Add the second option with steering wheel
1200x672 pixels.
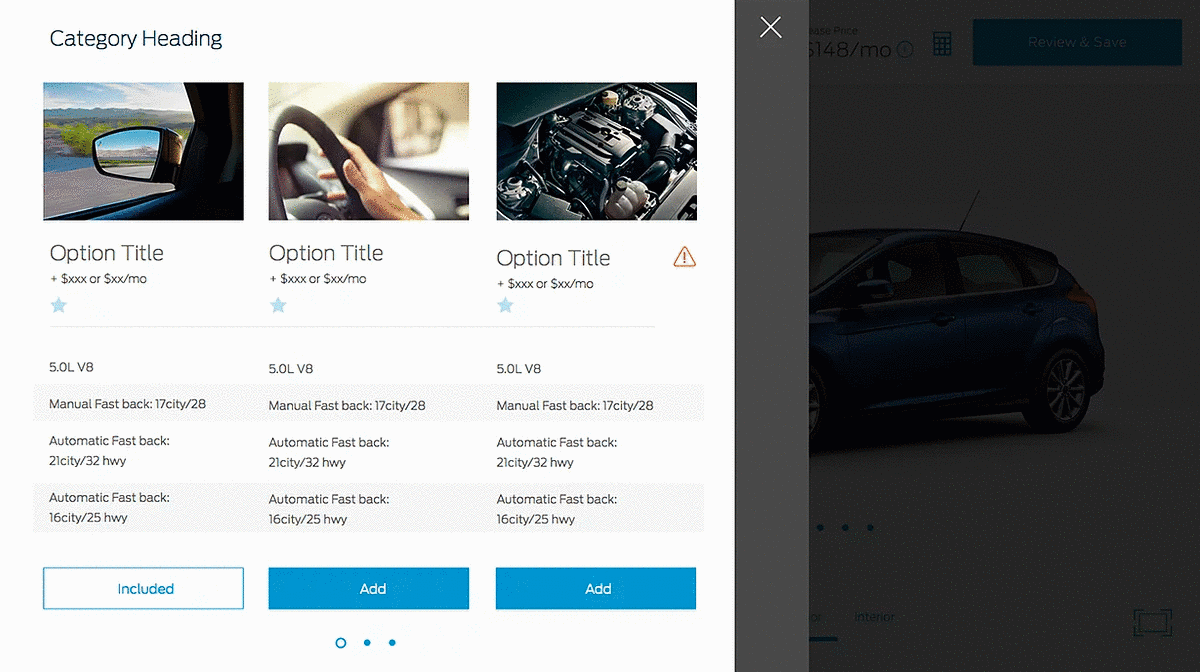(x=369, y=588)
